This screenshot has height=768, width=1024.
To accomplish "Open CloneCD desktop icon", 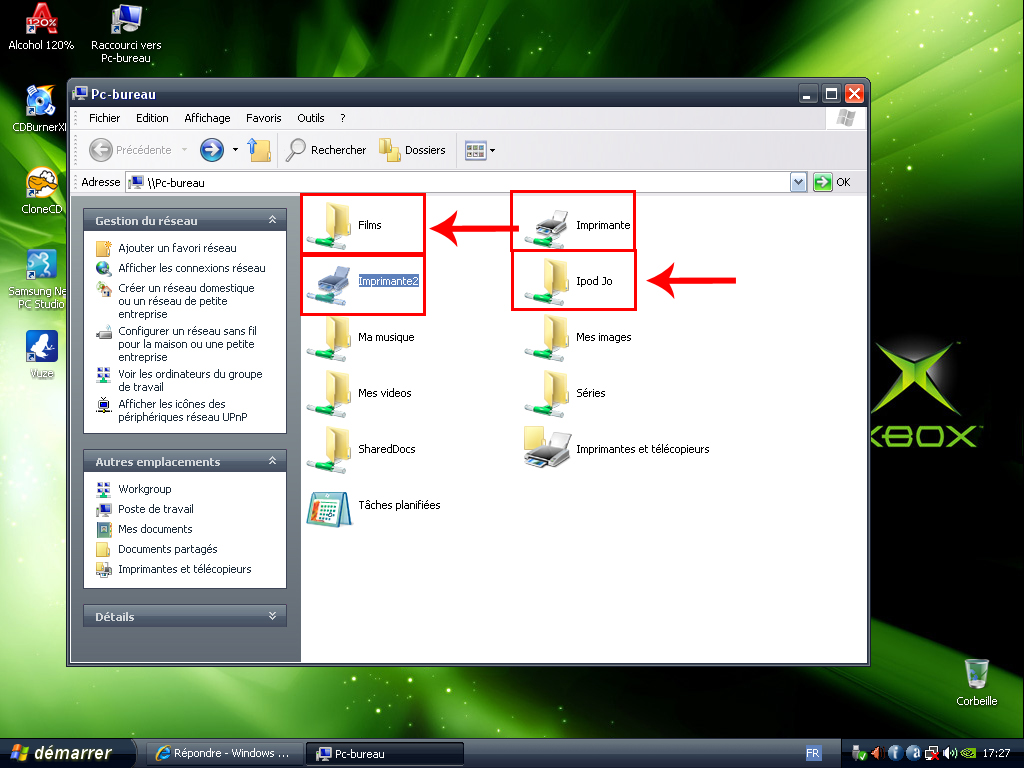I will pos(41,191).
